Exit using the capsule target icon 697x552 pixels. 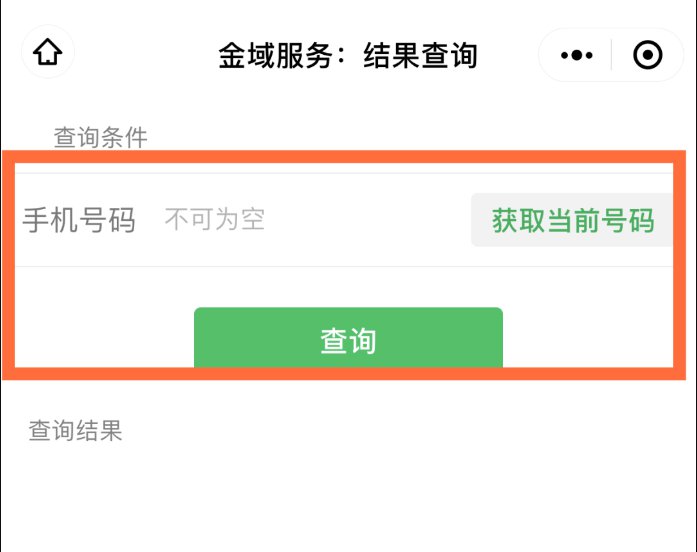pos(648,55)
